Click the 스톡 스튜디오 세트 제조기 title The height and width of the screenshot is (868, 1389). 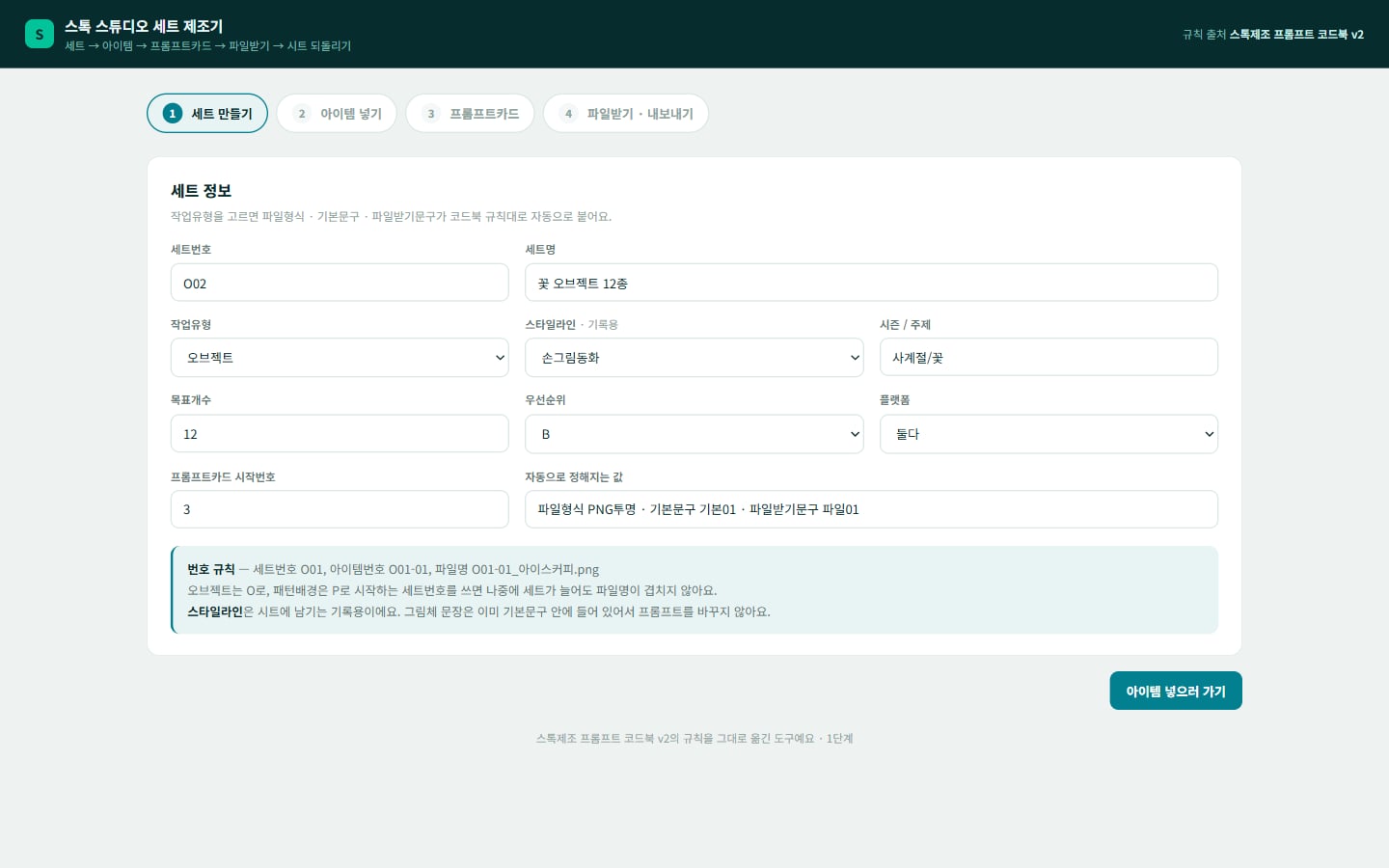(x=144, y=26)
